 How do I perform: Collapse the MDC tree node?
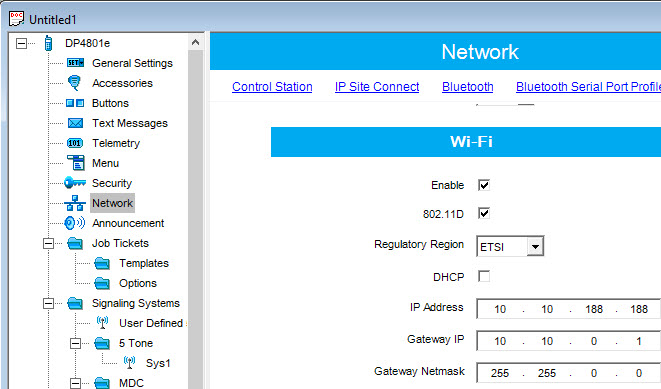click(75, 383)
